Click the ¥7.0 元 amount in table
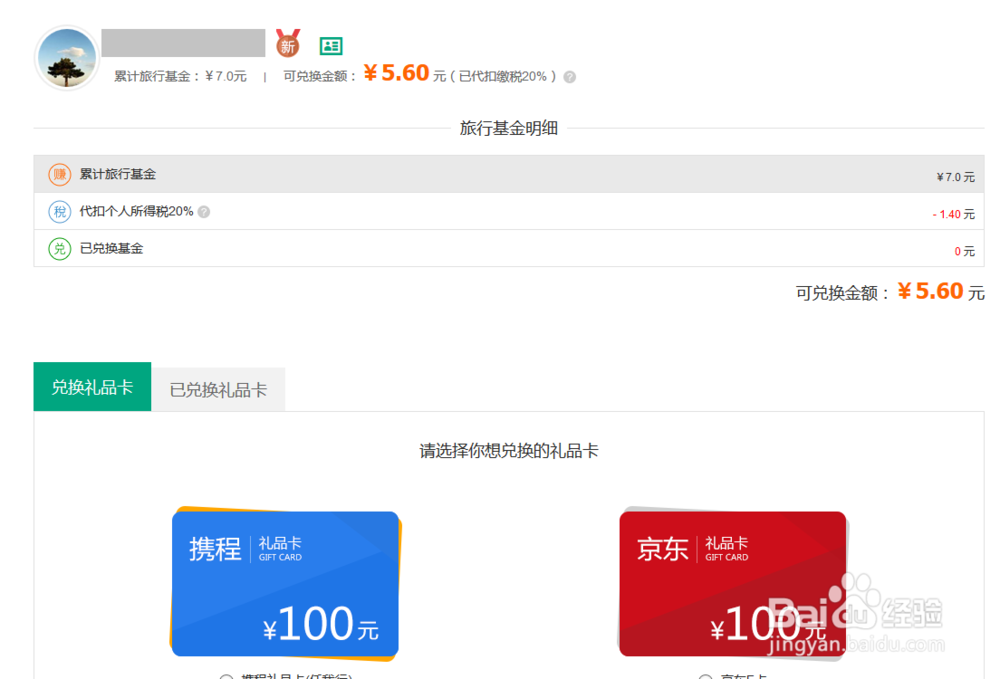 [955, 177]
